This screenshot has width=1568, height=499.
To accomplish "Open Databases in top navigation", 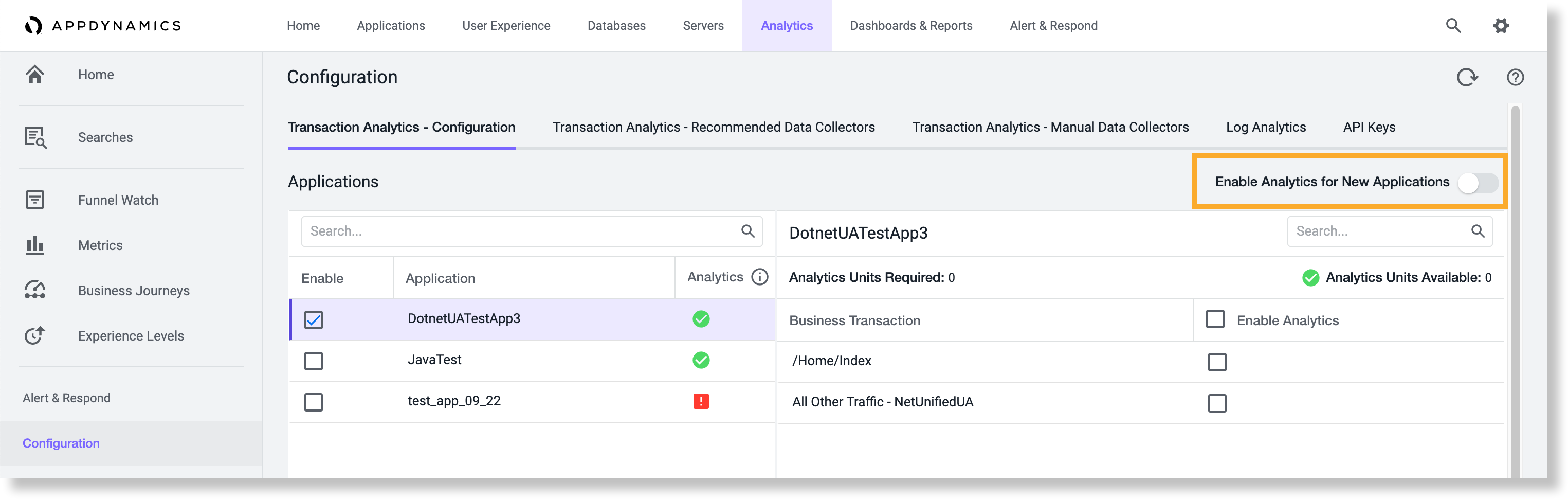I will coord(616,26).
